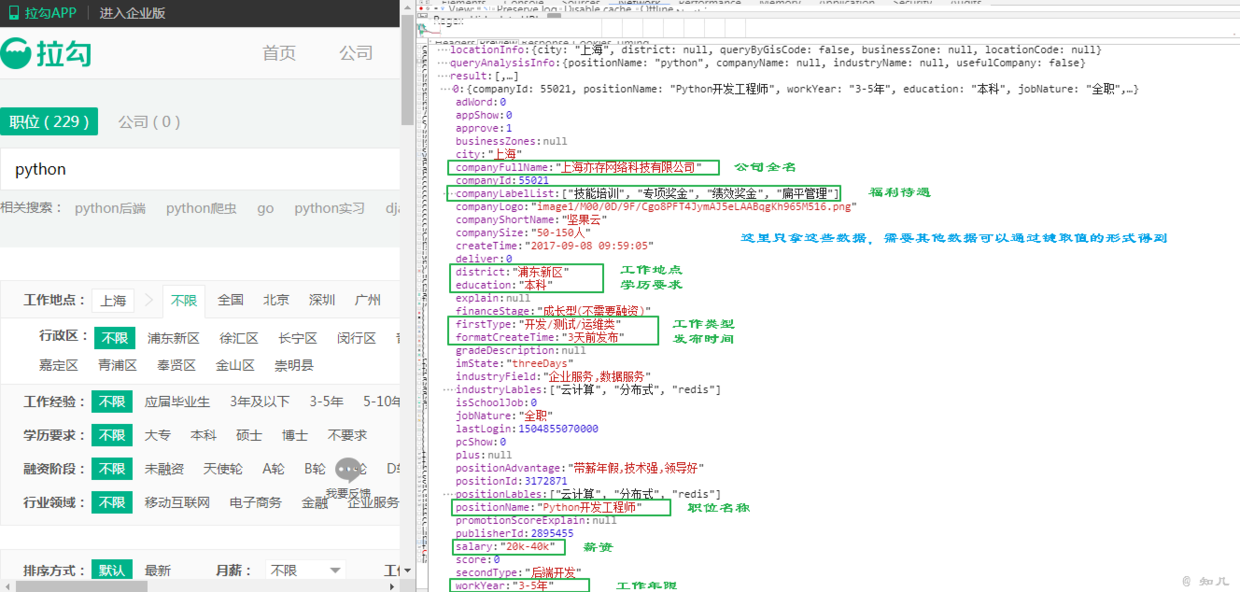Image resolution: width=1240 pixels, height=592 pixels.
Task: Open the 上海 work location selector
Action: point(113,300)
